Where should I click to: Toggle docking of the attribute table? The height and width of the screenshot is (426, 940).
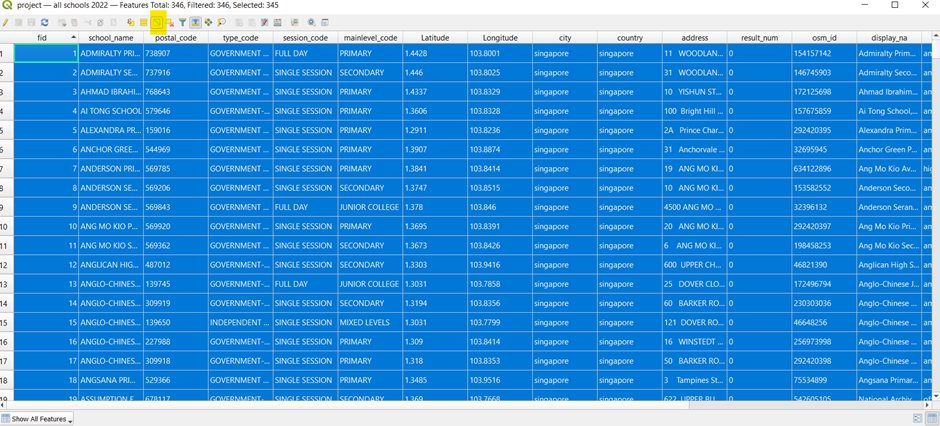[325, 22]
